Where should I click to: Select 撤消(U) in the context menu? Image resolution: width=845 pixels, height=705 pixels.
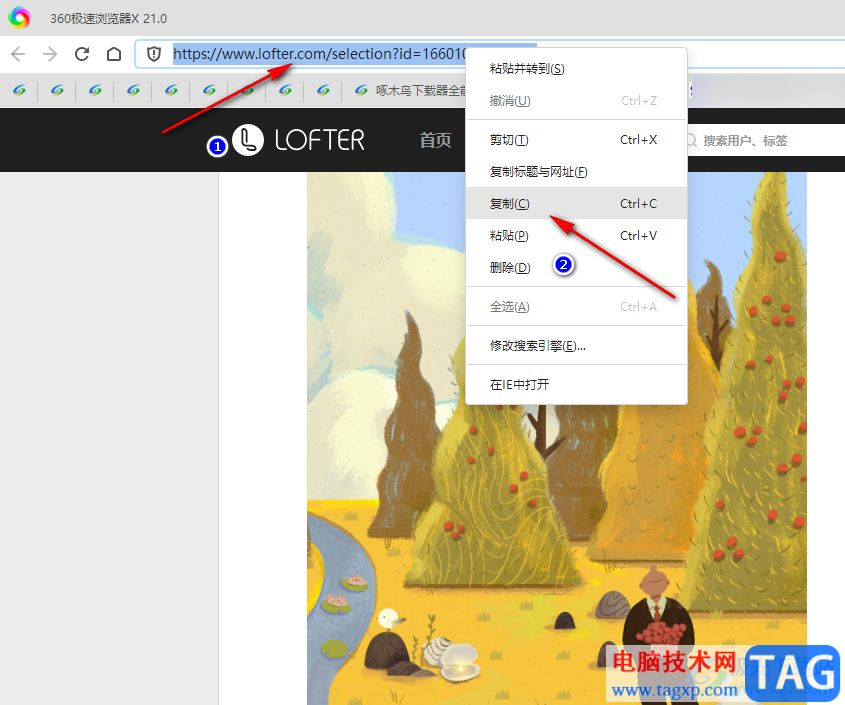coord(576,101)
